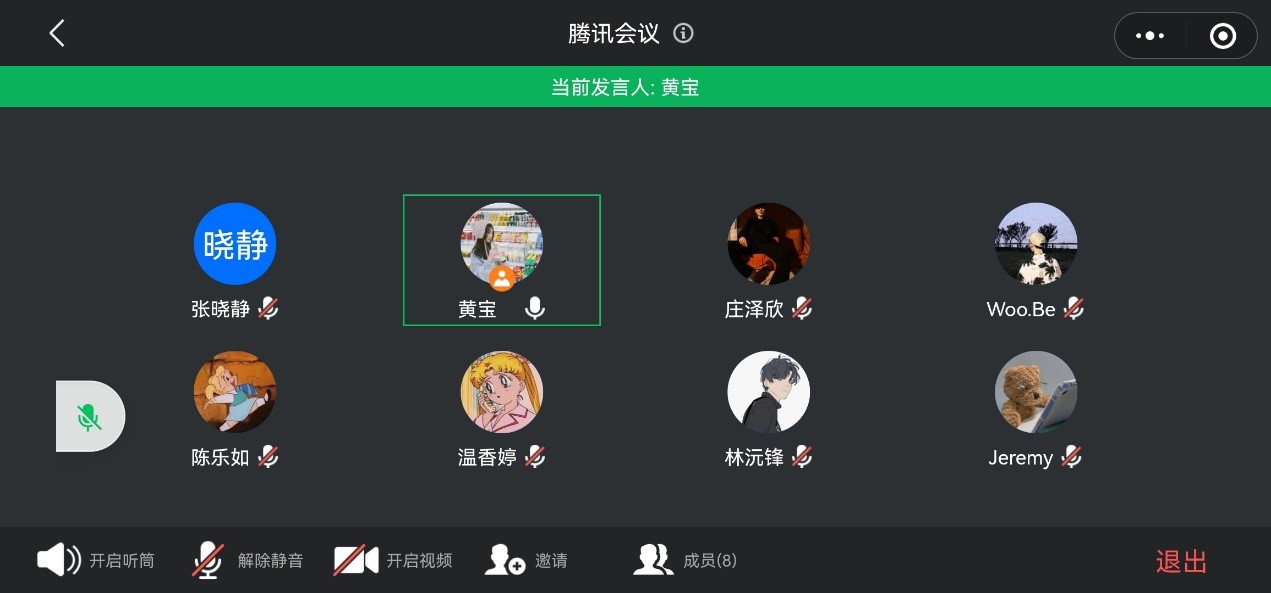Close mini program via the circle target icon
Image resolution: width=1271 pixels, height=593 pixels.
(1222, 36)
